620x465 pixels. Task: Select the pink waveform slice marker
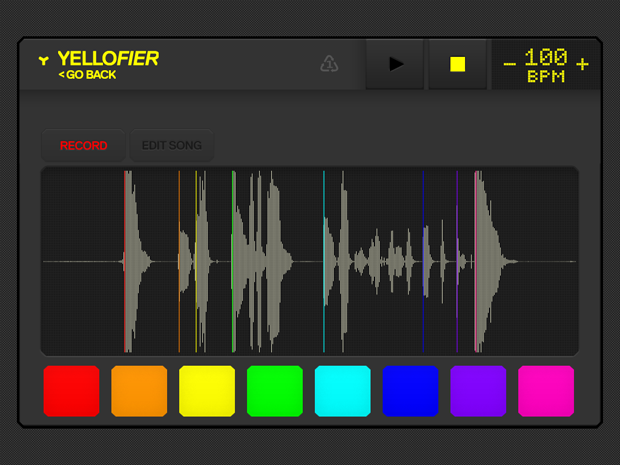point(475,261)
